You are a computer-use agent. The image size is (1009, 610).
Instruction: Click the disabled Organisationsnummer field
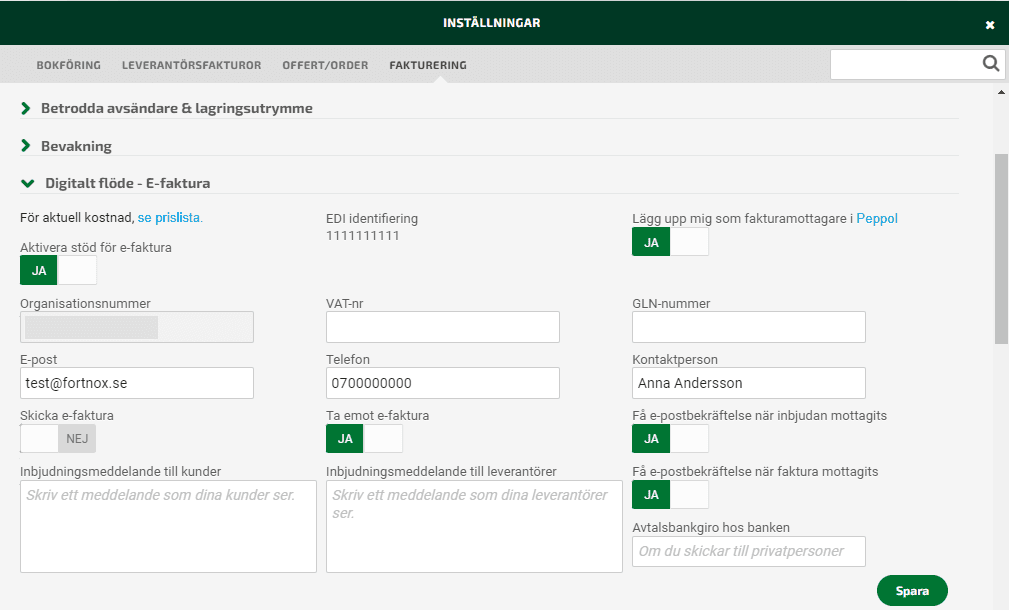(137, 327)
